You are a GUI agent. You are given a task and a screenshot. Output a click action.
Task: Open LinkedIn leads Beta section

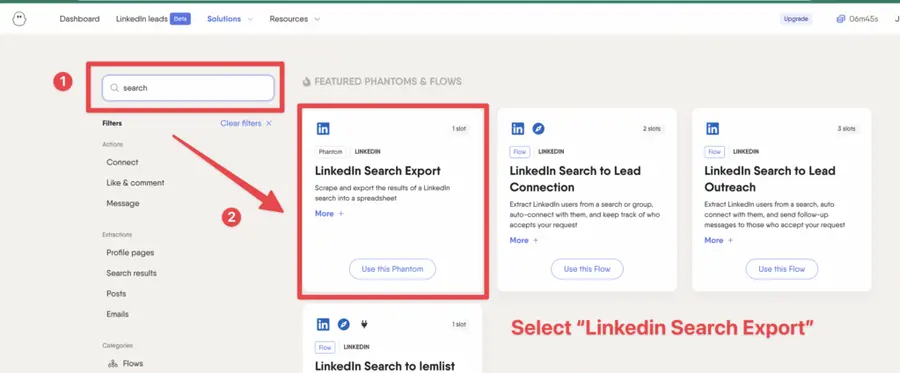coord(153,19)
